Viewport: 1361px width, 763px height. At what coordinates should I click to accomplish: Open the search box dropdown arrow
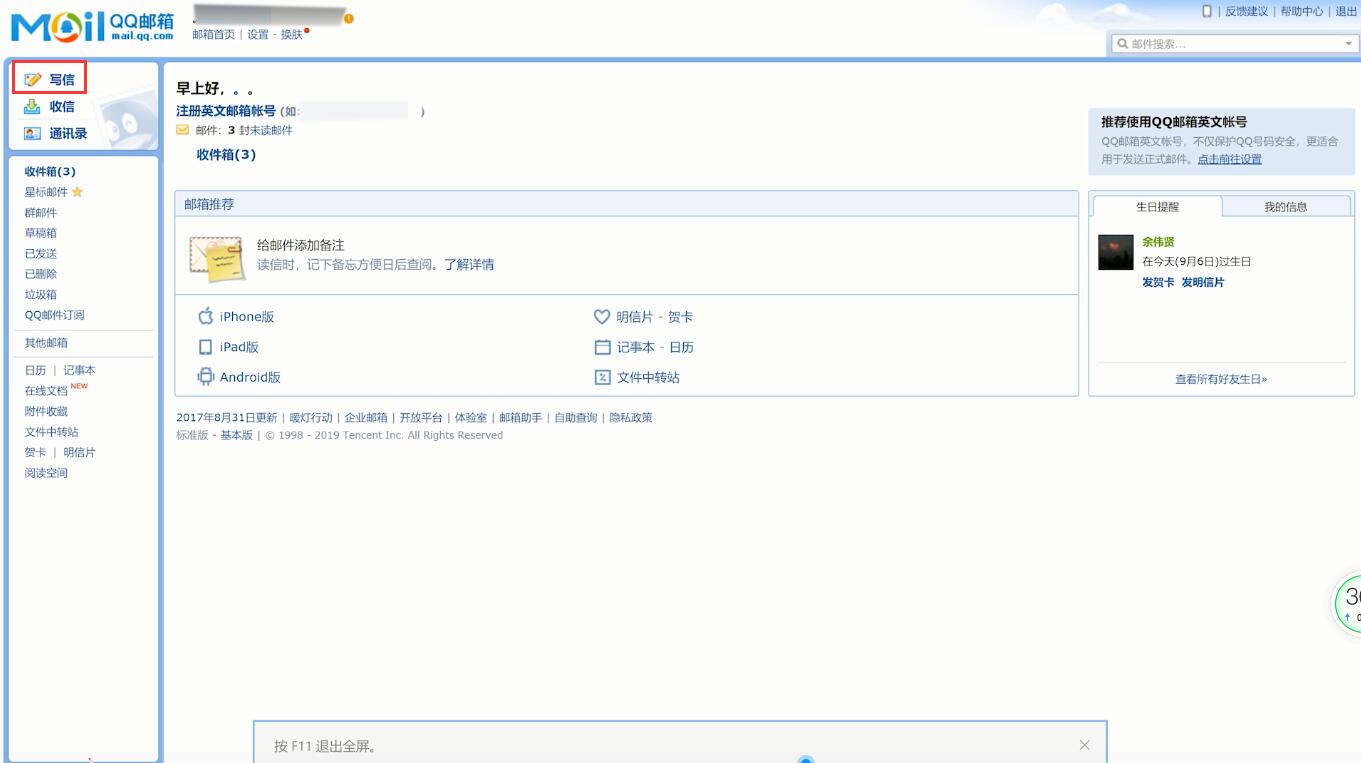(1348, 44)
